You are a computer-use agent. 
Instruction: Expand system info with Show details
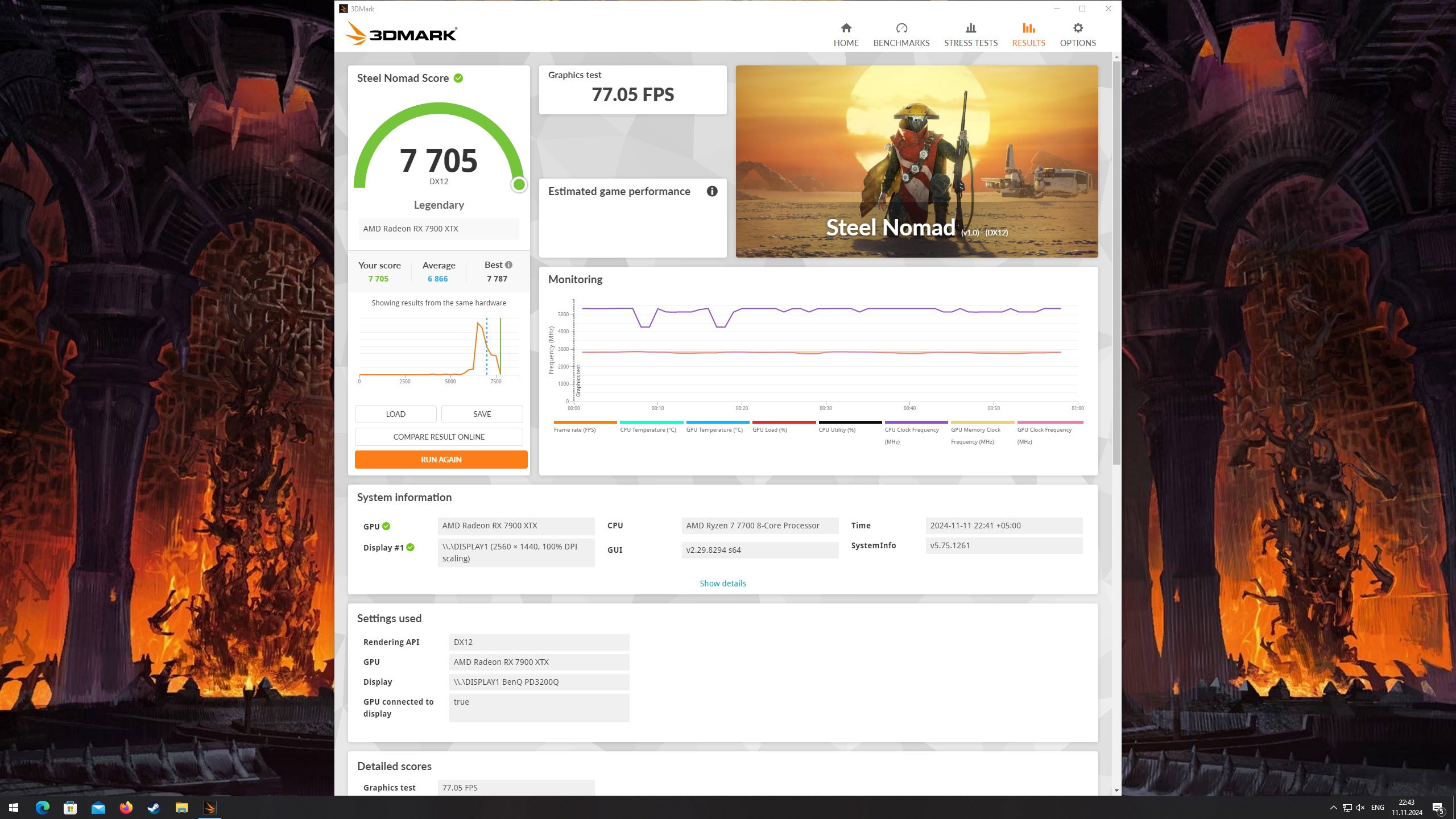tap(722, 584)
